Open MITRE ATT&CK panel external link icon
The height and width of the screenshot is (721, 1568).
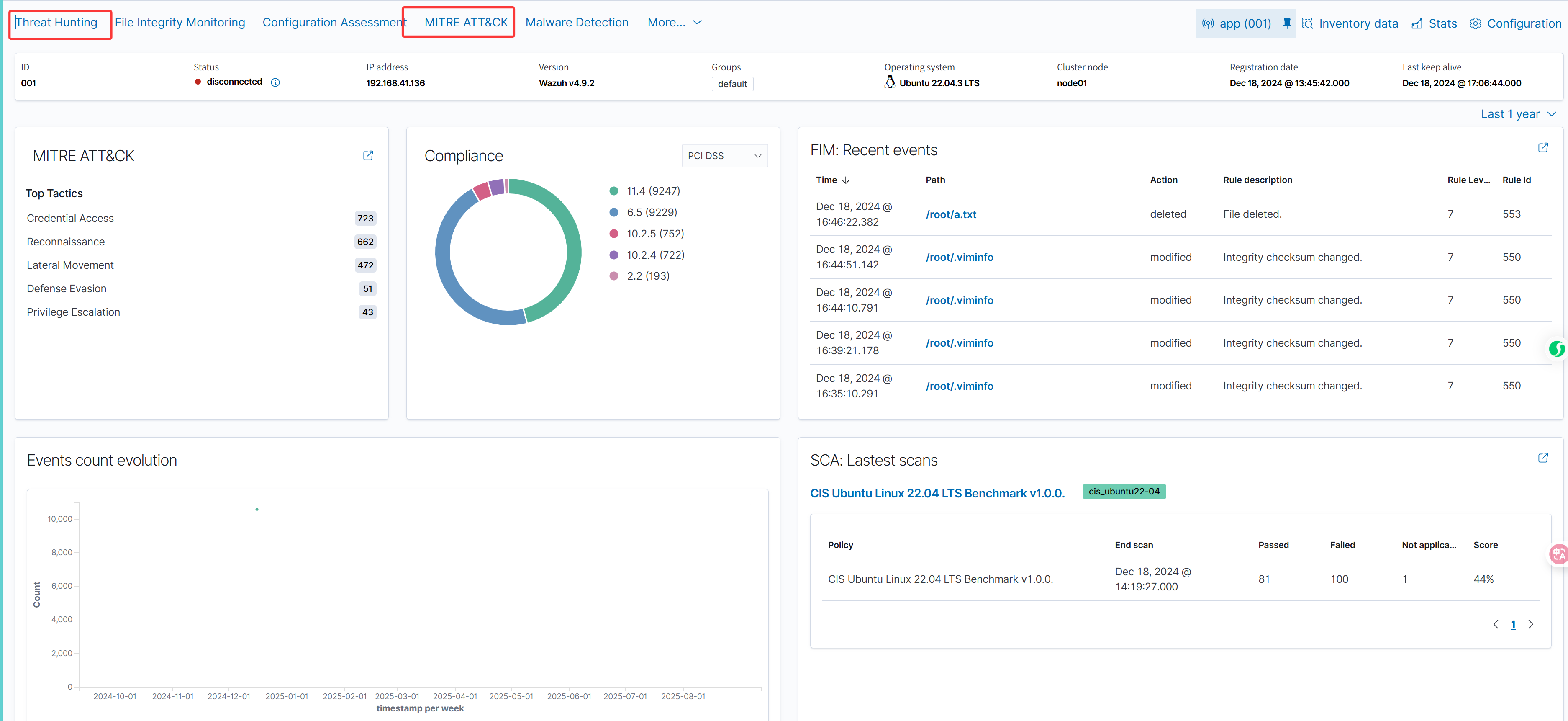[x=368, y=155]
